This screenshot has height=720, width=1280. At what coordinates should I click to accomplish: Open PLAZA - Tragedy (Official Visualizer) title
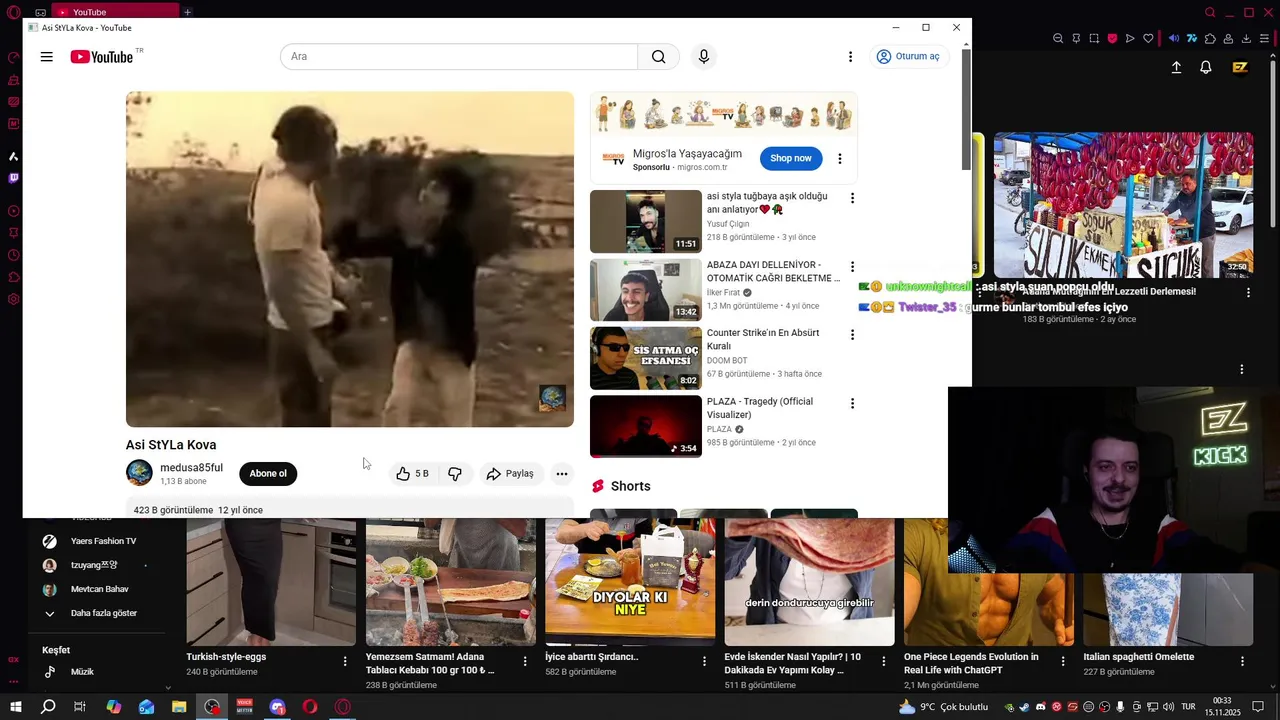pos(760,408)
